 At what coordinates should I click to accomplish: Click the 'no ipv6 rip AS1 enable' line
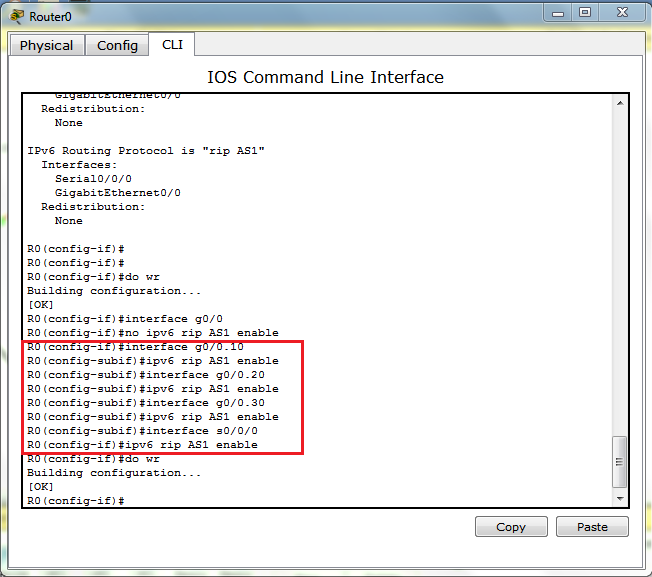tap(153, 333)
